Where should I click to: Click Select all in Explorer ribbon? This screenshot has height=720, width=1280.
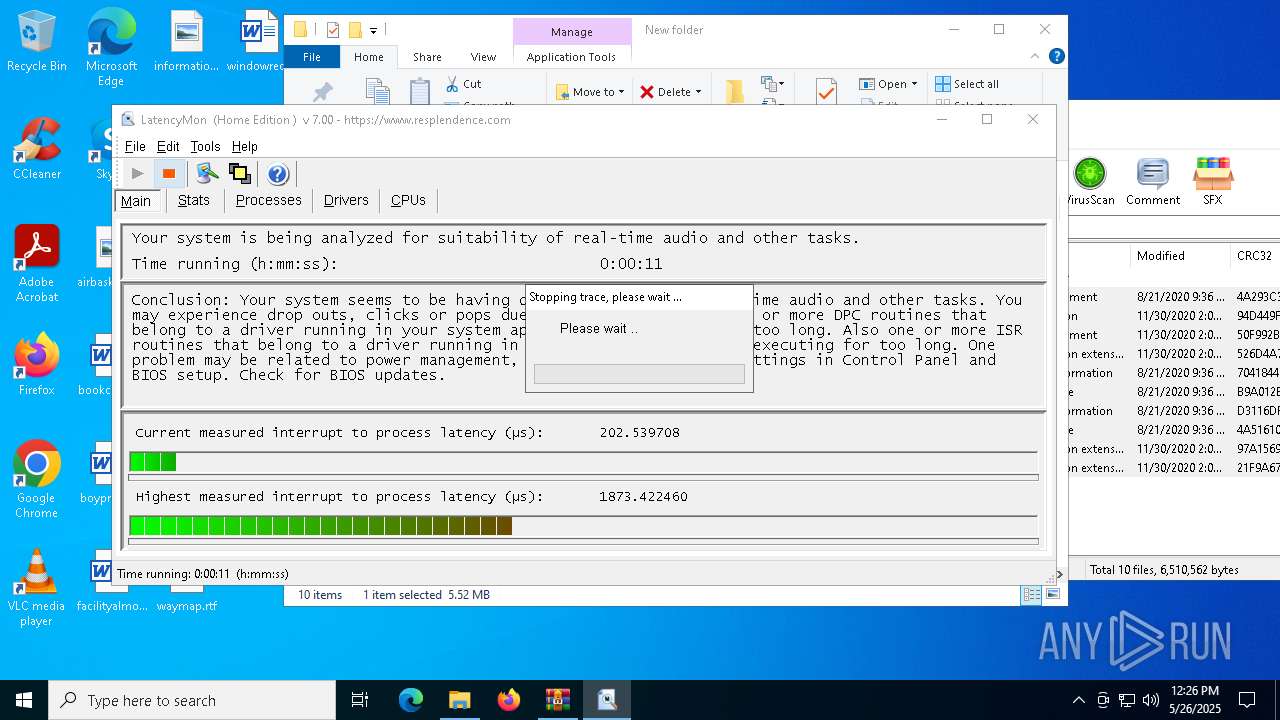click(x=966, y=84)
